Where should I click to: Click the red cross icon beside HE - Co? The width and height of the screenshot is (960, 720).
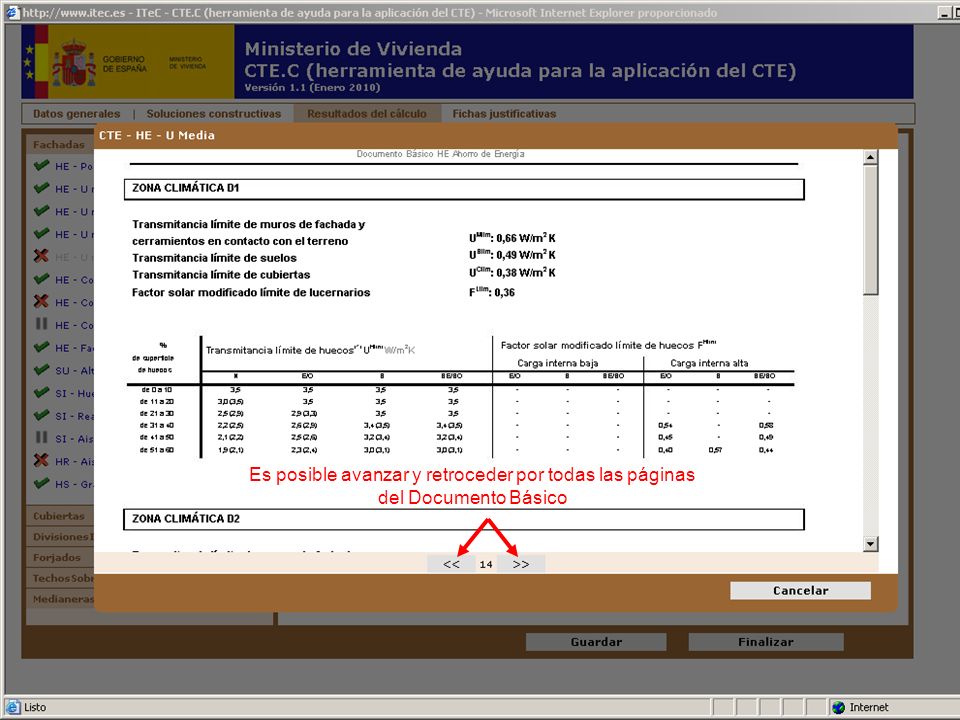[41, 301]
